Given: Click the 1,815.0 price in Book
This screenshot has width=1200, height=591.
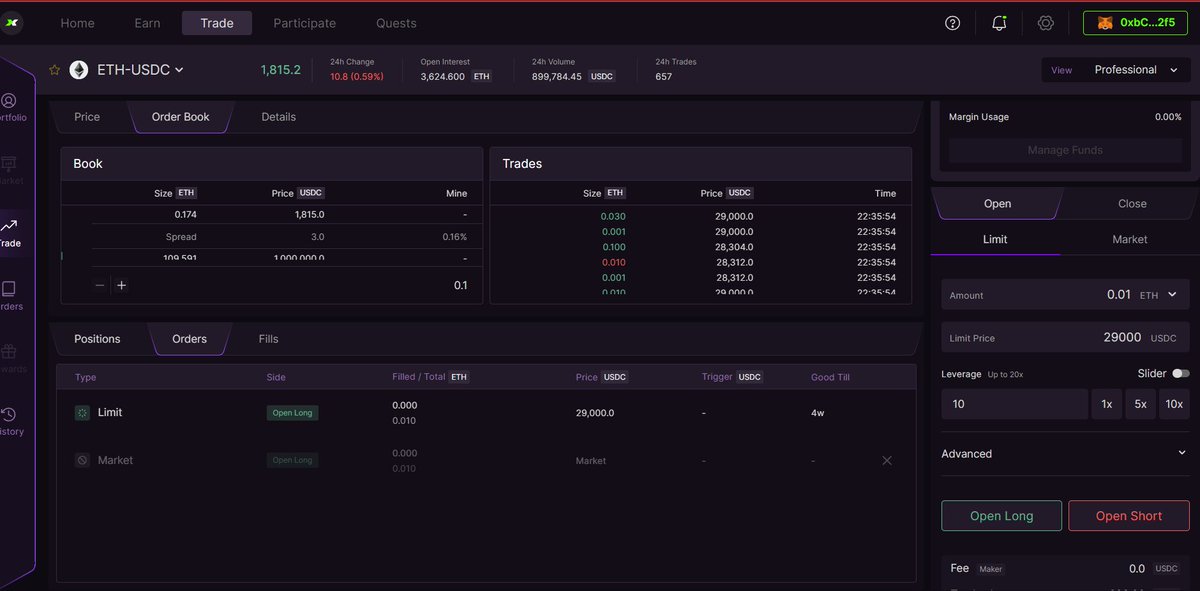Looking at the screenshot, I should 309,215.
